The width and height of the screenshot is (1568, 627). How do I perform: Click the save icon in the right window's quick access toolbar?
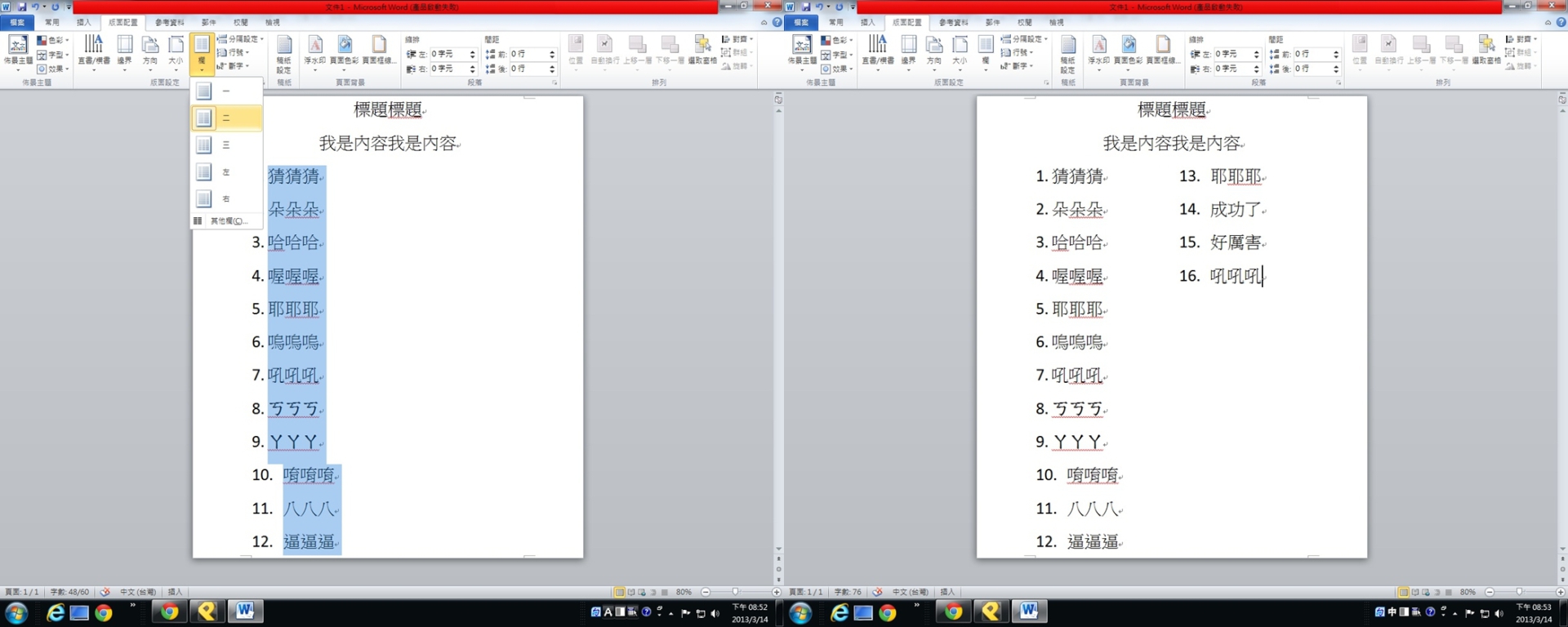pyautogui.click(x=806, y=7)
